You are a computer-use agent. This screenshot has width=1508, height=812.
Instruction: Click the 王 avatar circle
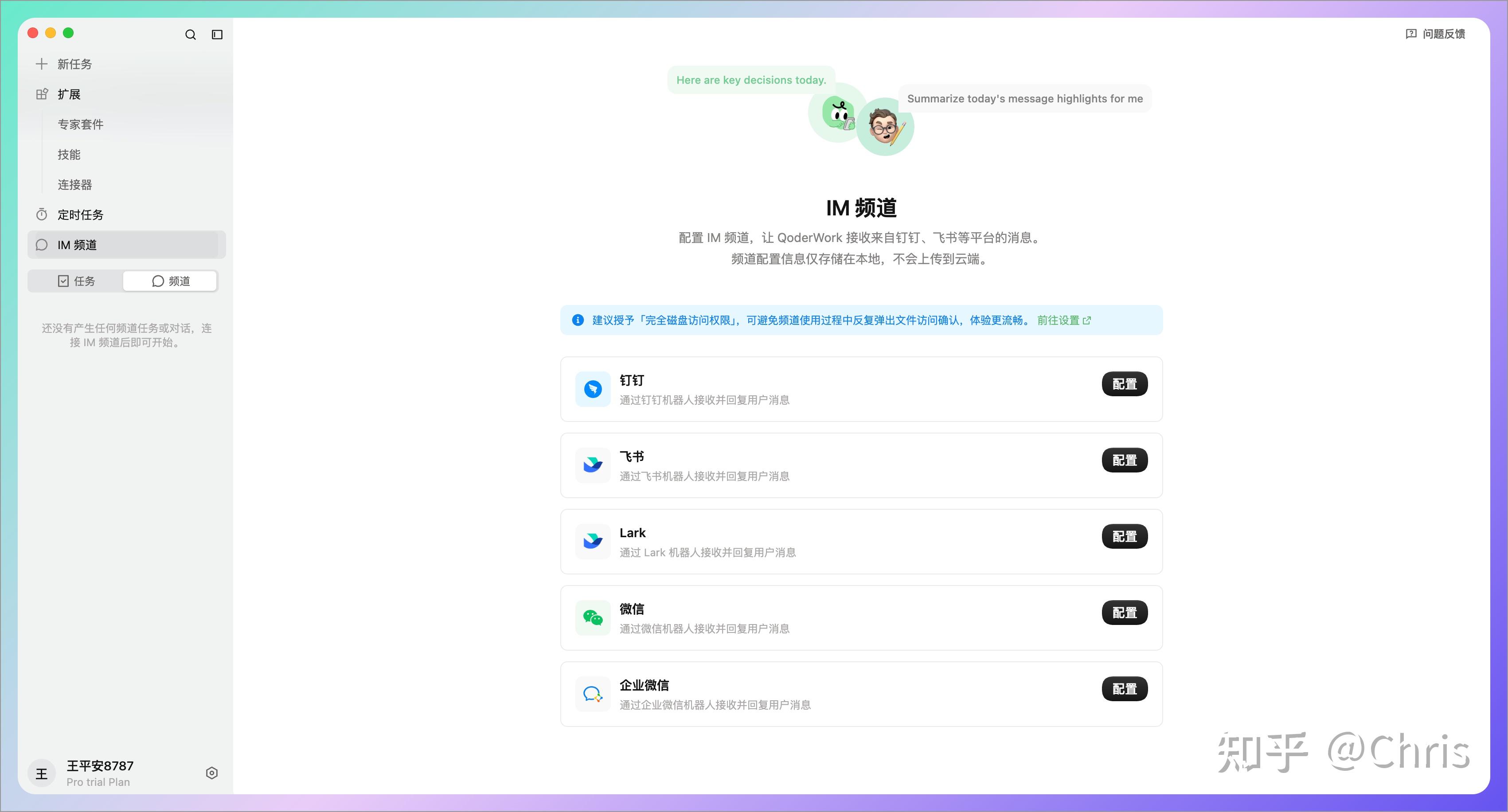(x=42, y=773)
